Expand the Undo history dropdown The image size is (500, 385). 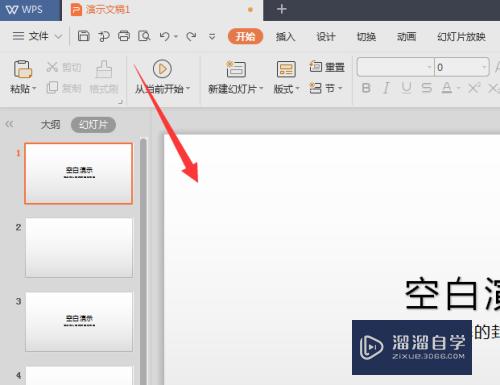pyautogui.click(x=176, y=37)
